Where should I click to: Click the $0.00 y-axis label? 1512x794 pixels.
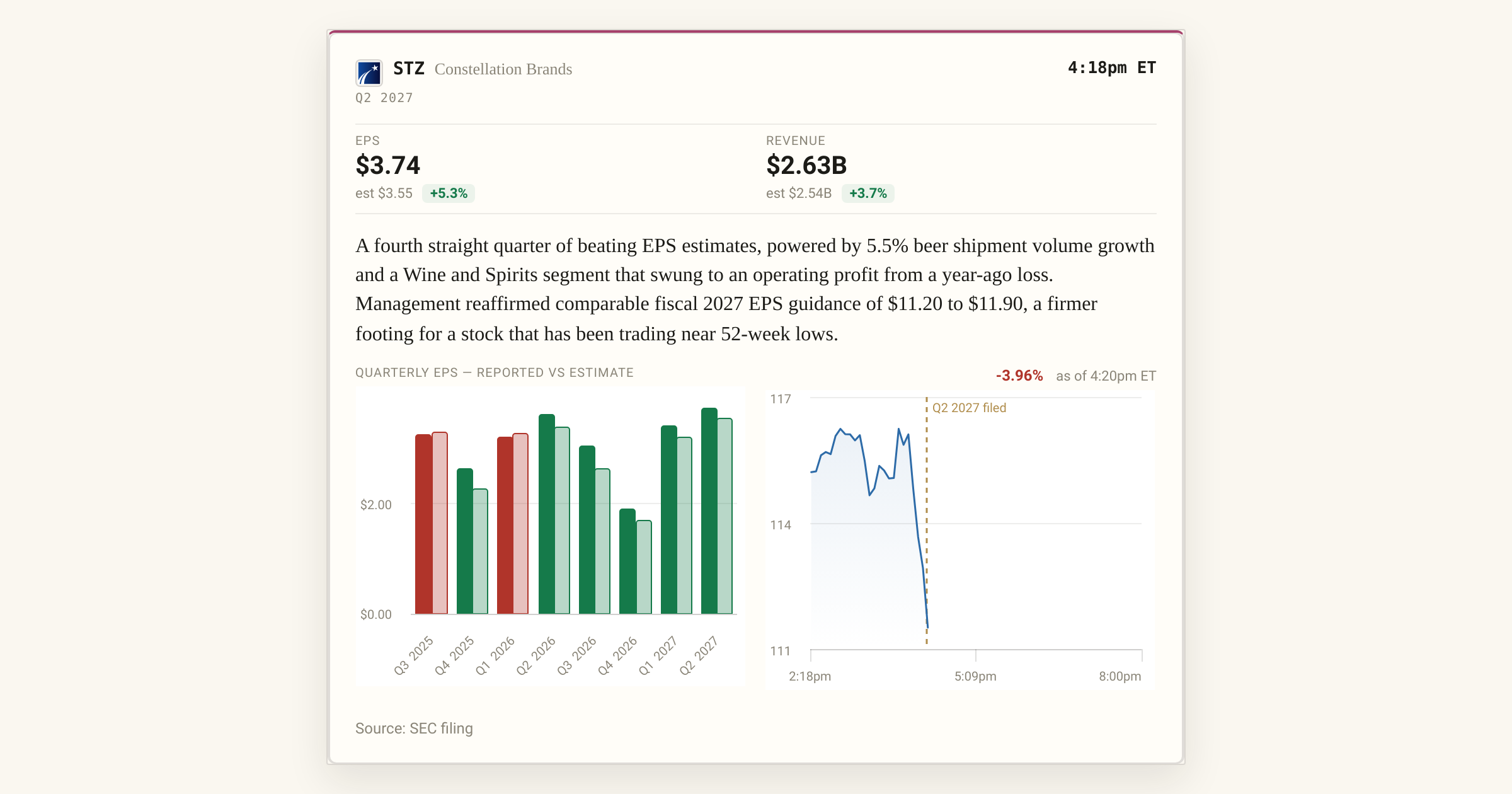pos(376,614)
